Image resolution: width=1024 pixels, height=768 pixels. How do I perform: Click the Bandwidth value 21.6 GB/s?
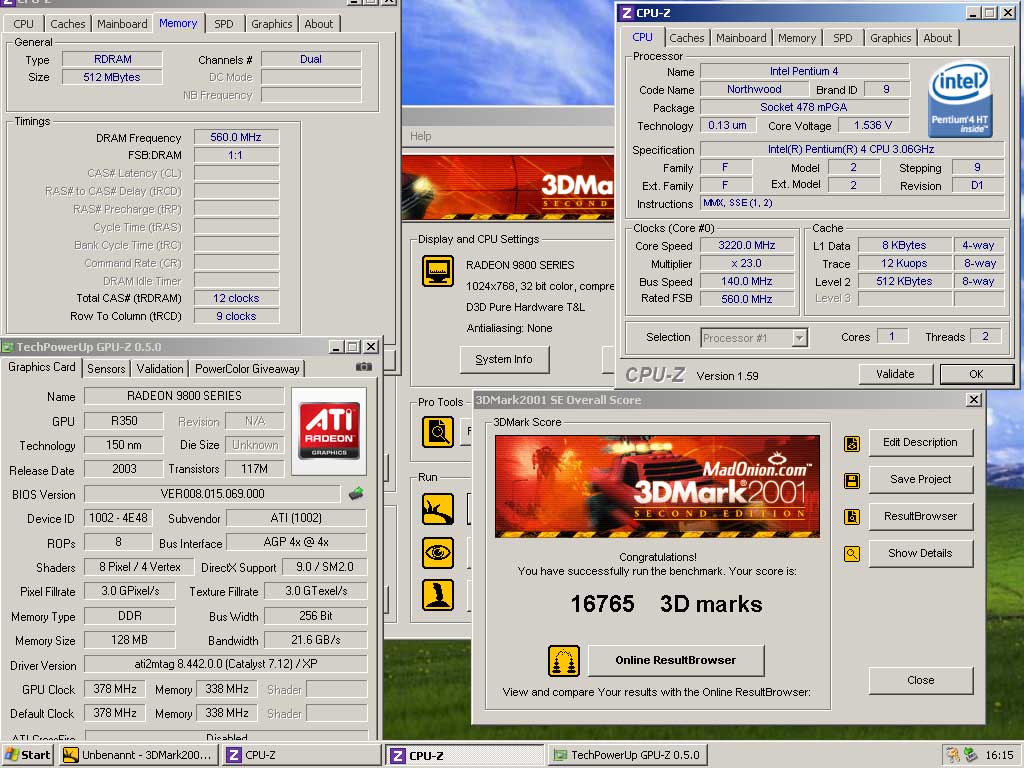point(315,640)
